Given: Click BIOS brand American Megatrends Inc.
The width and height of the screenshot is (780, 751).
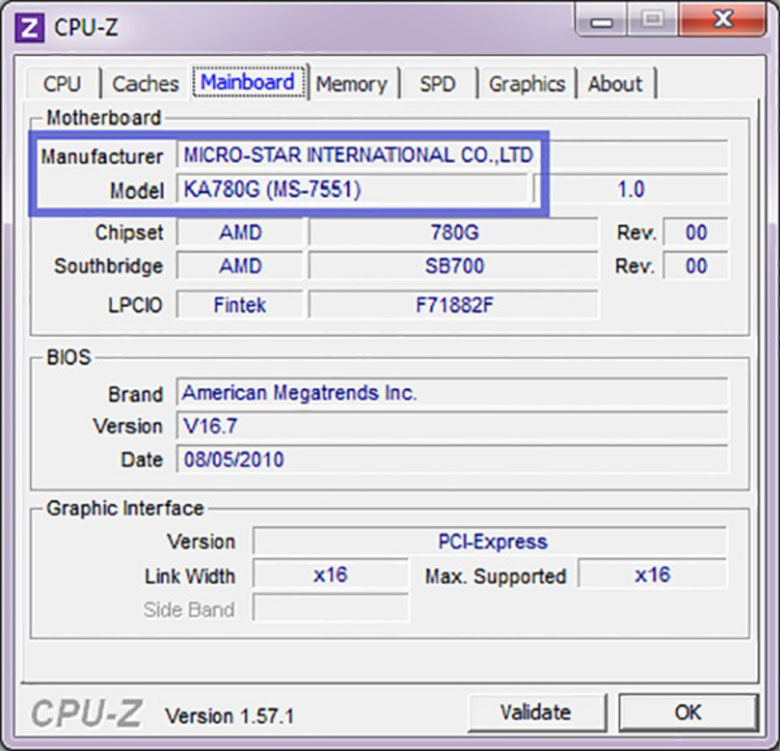Looking at the screenshot, I should [x=452, y=392].
